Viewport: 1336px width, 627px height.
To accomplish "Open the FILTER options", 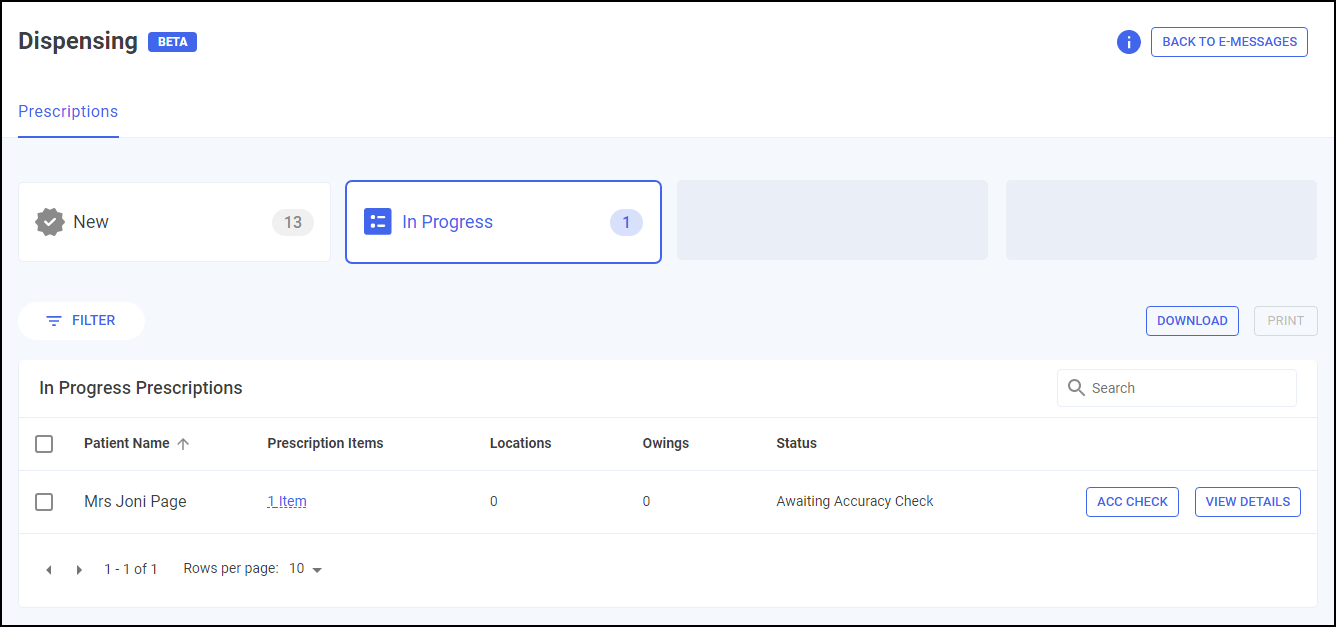I will pos(81,321).
